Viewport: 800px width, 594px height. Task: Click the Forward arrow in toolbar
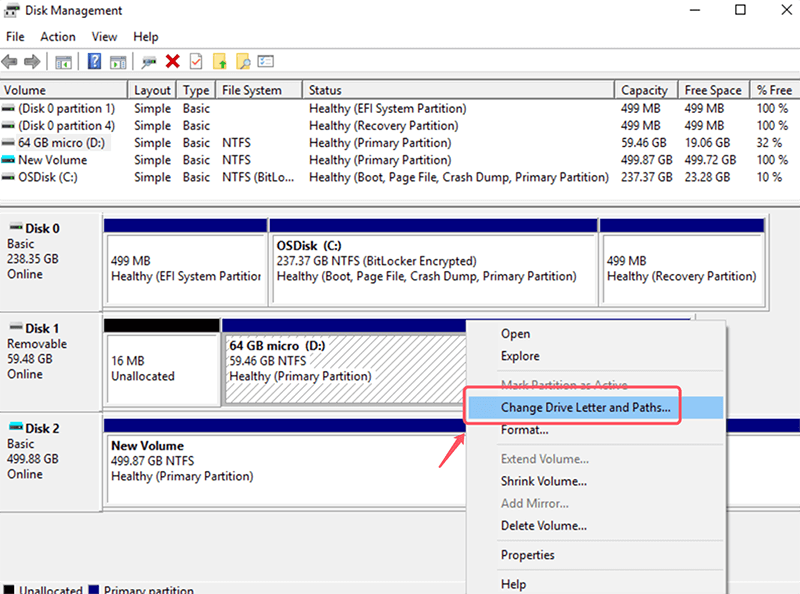[33, 62]
